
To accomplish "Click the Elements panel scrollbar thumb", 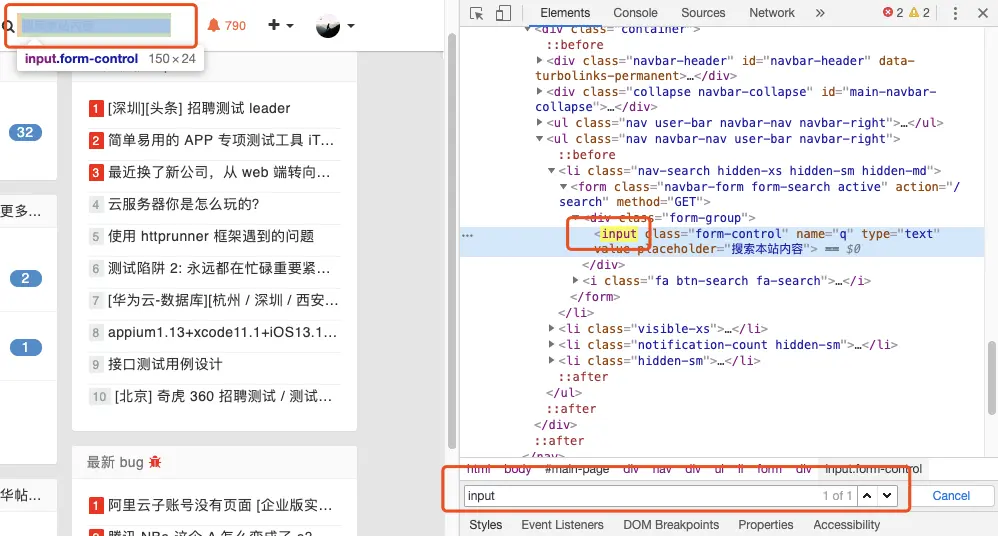I will [992, 378].
